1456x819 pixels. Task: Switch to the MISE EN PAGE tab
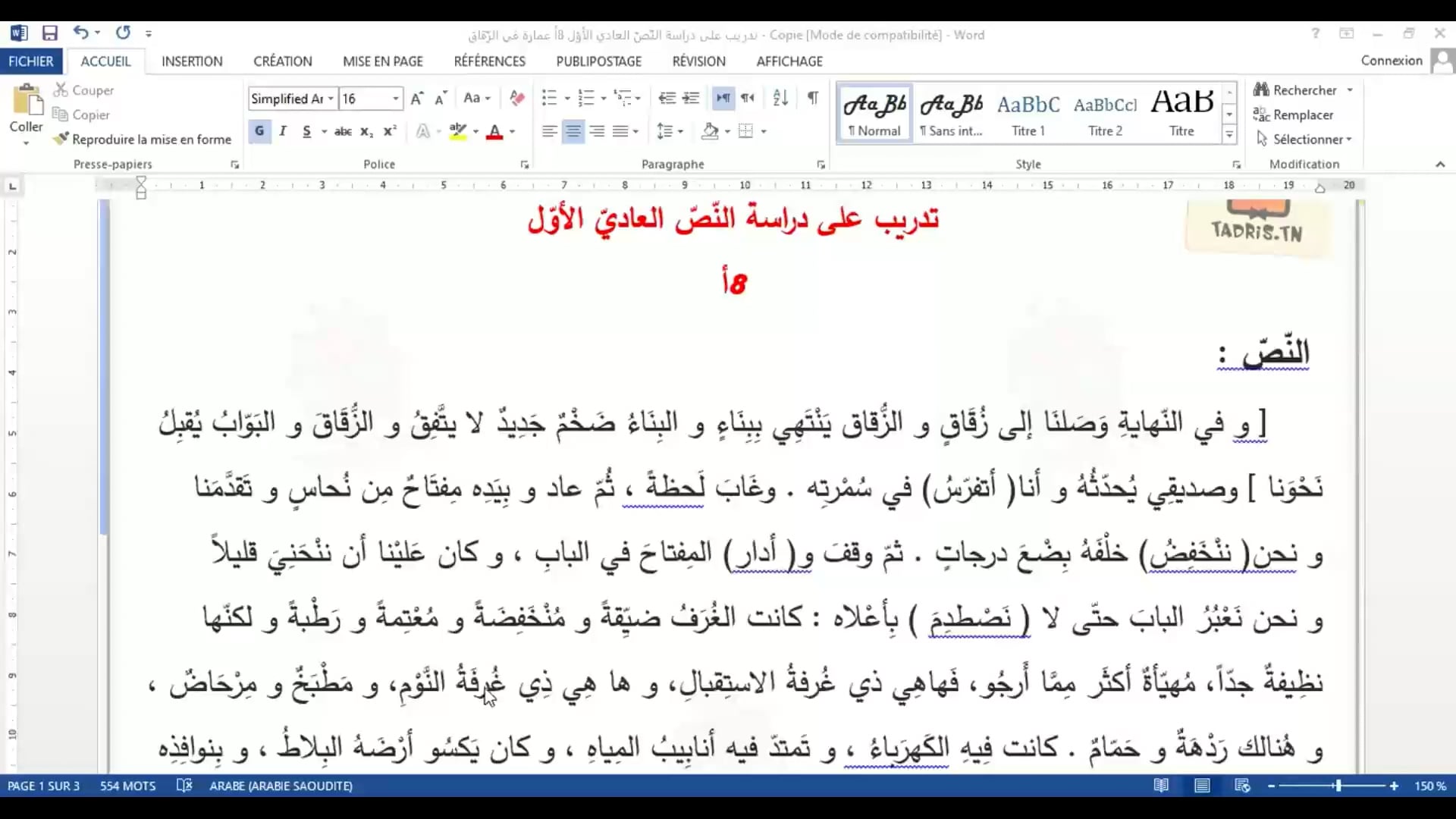pos(382,61)
